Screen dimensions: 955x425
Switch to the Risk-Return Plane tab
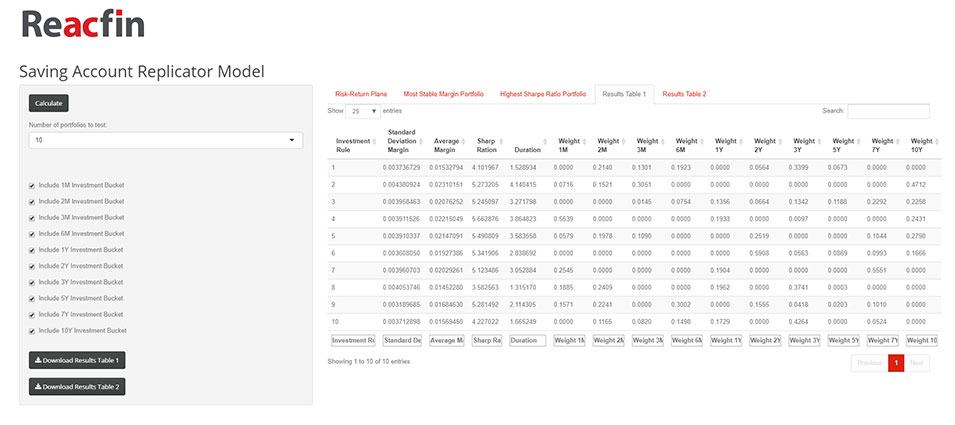(359, 94)
